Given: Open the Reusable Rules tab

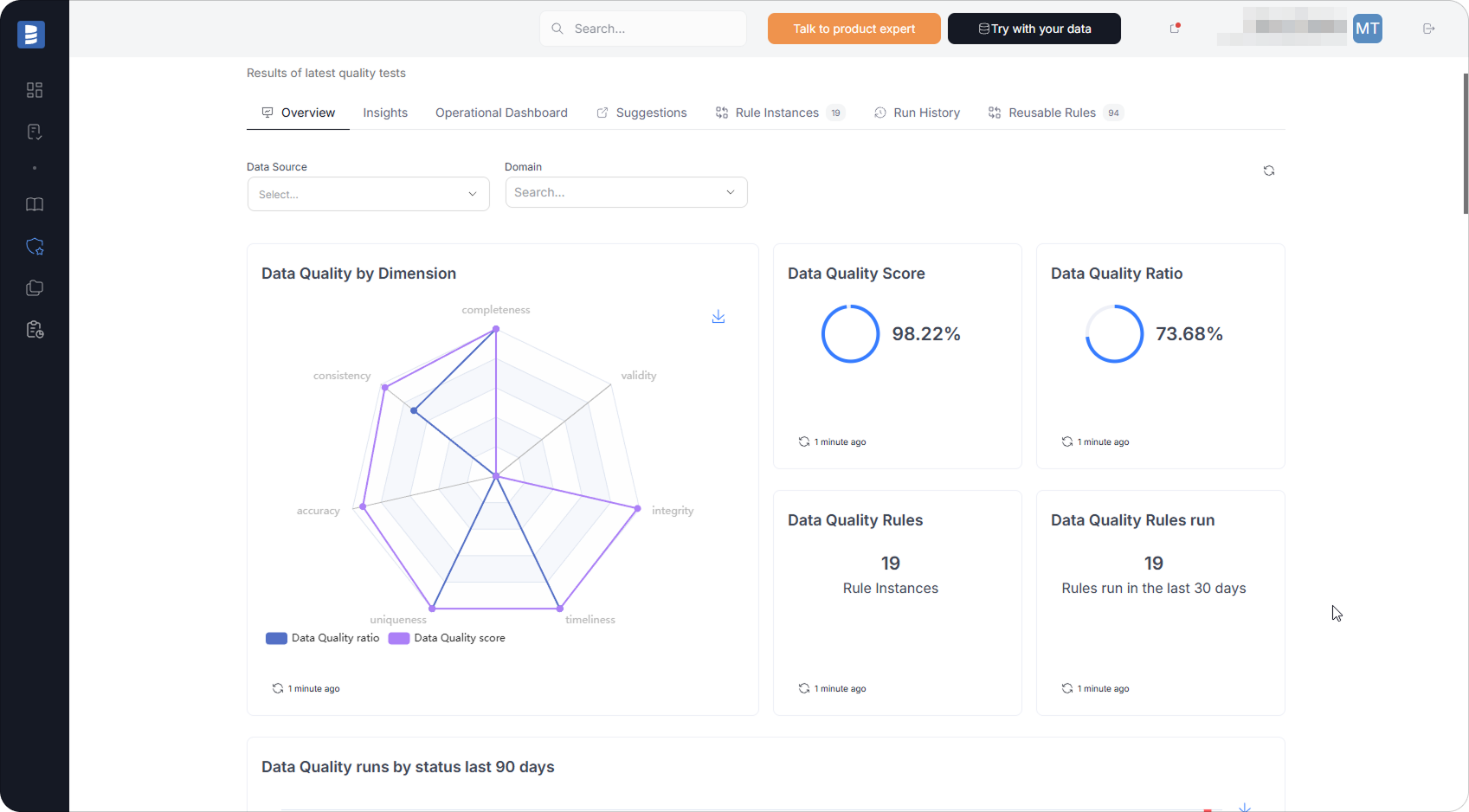Looking at the screenshot, I should [1051, 113].
